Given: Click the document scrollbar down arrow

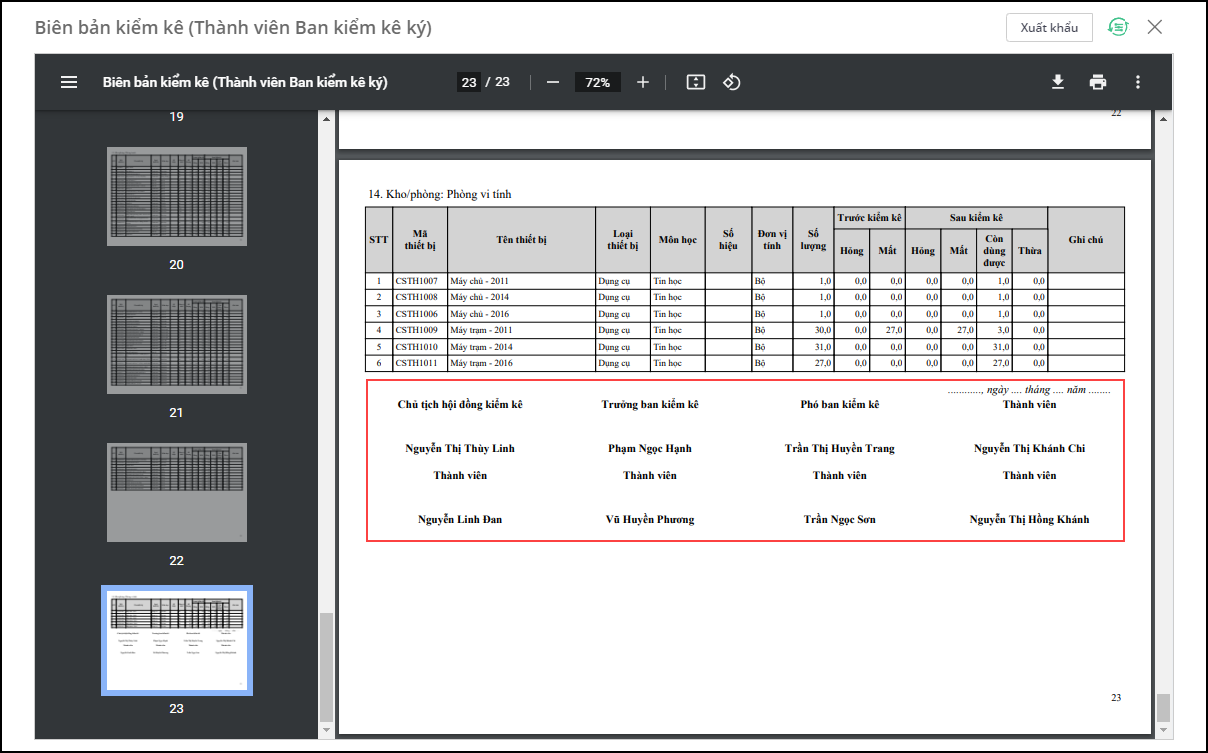Looking at the screenshot, I should click(1162, 730).
